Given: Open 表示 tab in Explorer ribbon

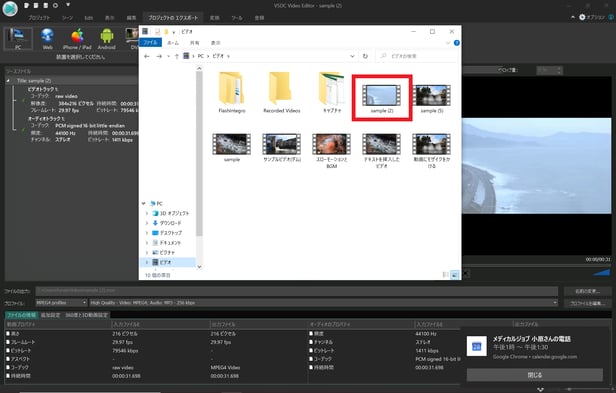Looking at the screenshot, I should coord(216,42).
